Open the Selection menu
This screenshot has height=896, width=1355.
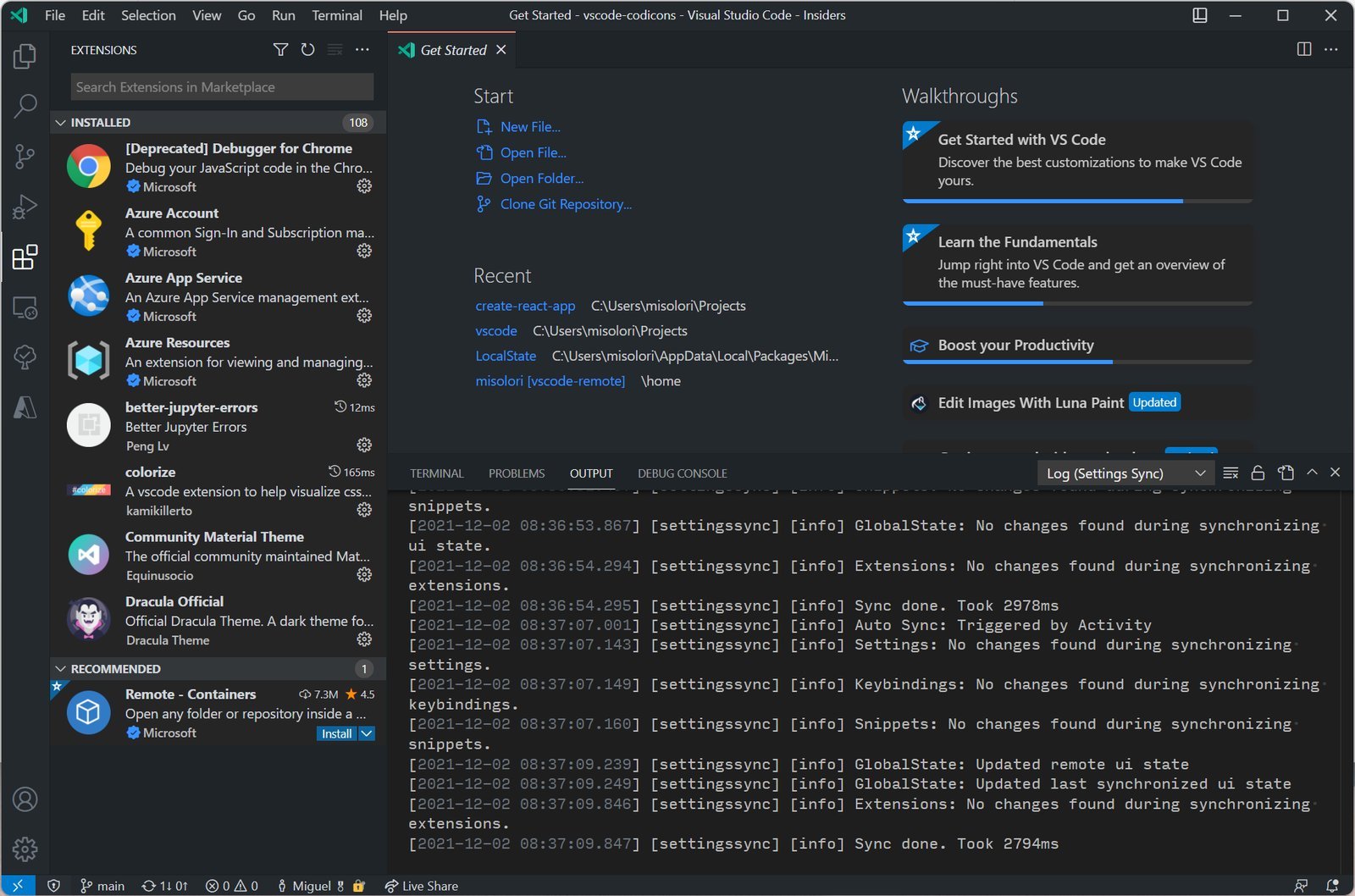click(x=148, y=15)
